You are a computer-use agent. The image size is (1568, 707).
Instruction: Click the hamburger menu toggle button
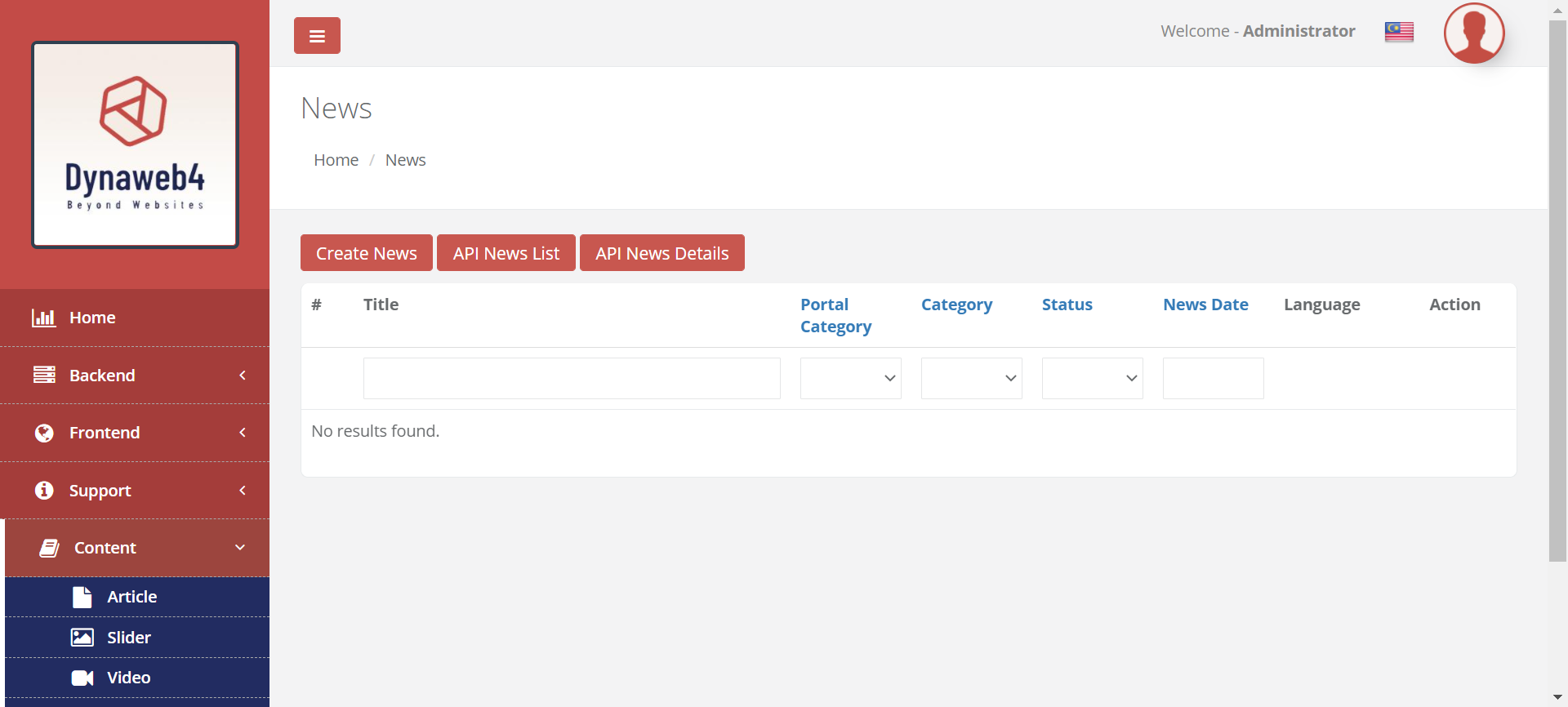click(x=317, y=36)
